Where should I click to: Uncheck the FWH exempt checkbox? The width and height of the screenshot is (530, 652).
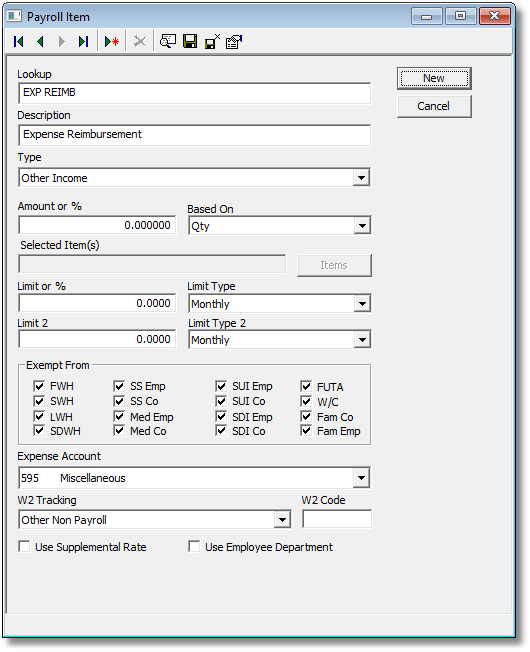[39, 386]
